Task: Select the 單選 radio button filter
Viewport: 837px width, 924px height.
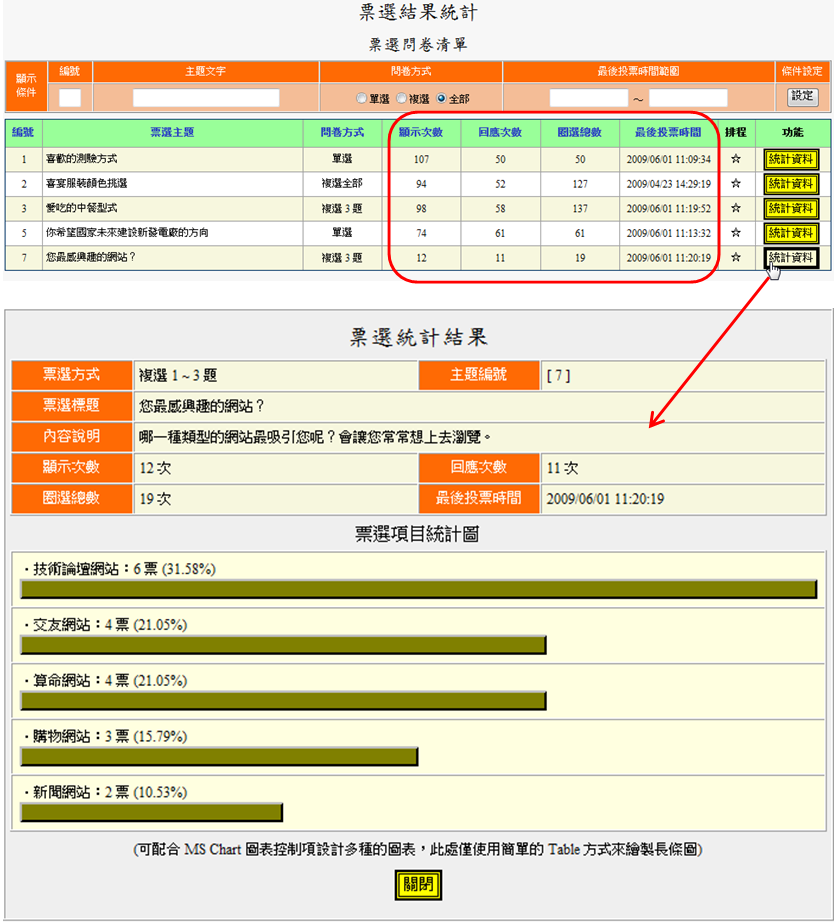Action: click(361, 98)
